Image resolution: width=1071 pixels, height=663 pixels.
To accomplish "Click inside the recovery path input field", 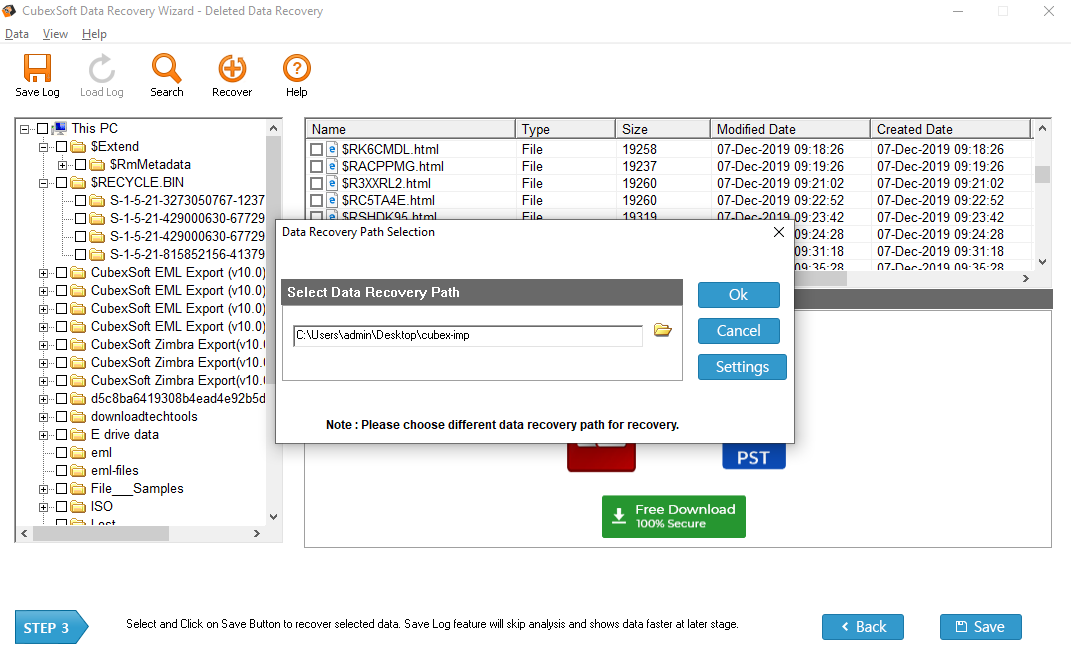I will coord(465,335).
